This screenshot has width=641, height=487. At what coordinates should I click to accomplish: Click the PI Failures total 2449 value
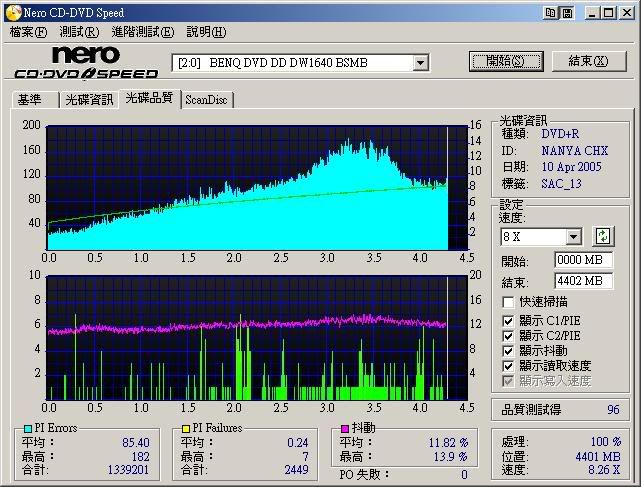296,470
